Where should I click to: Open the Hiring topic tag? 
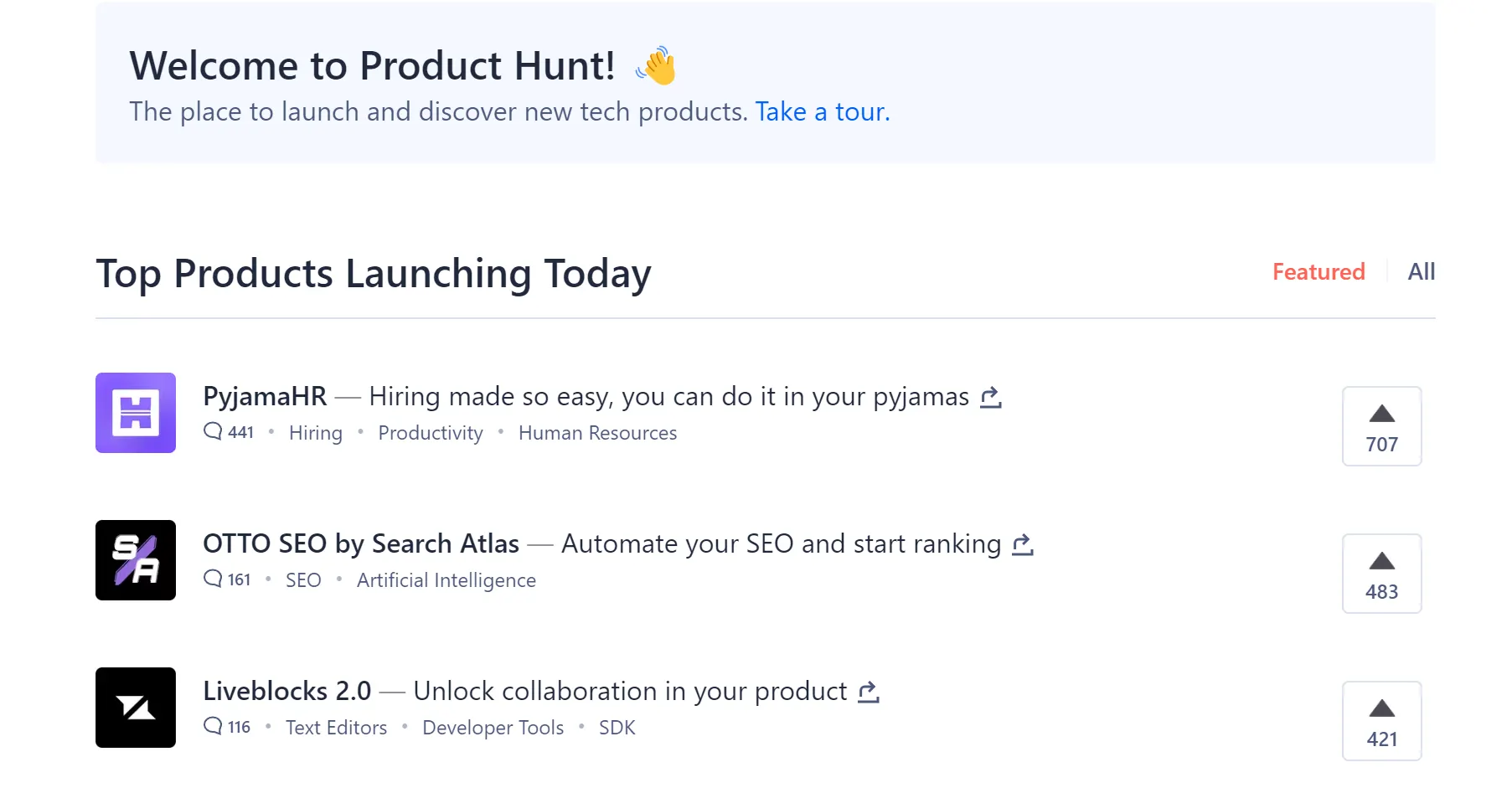(316, 433)
